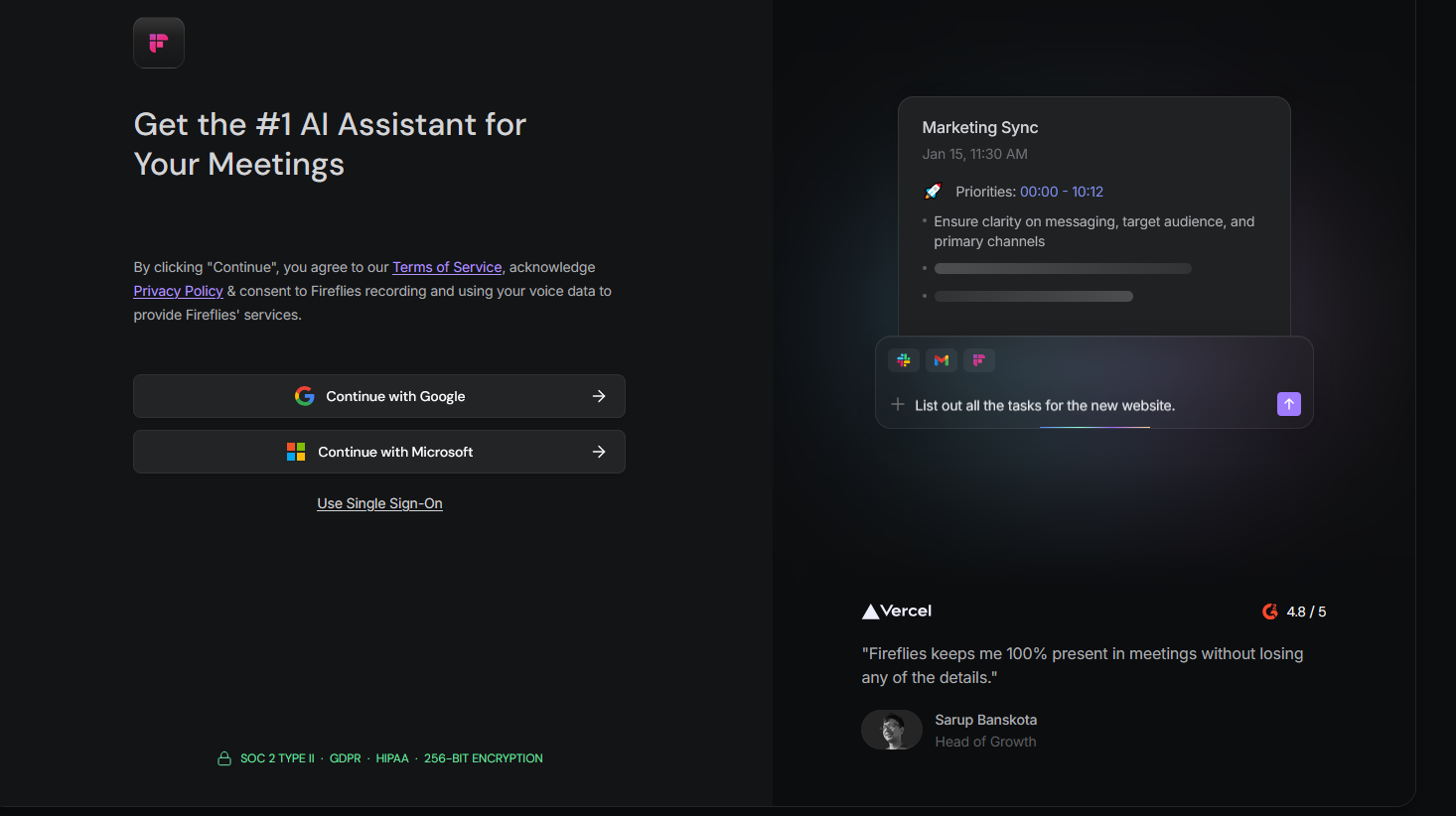Click the Vercel triangle logo

click(x=870, y=612)
